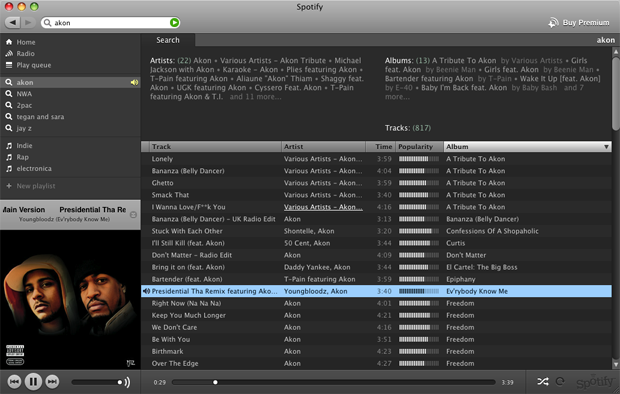Viewport: 620px width, 394px height.
Task: Toggle repeat mode
Action: (x=560, y=381)
